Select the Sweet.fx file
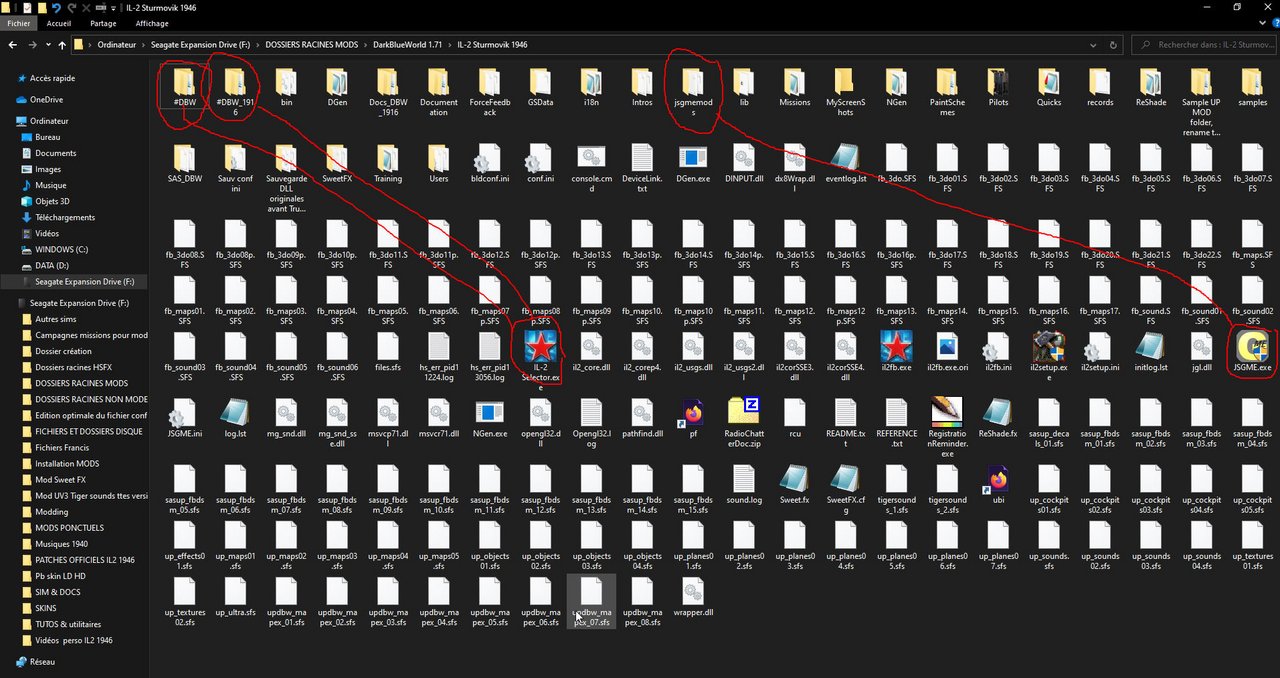 point(795,484)
